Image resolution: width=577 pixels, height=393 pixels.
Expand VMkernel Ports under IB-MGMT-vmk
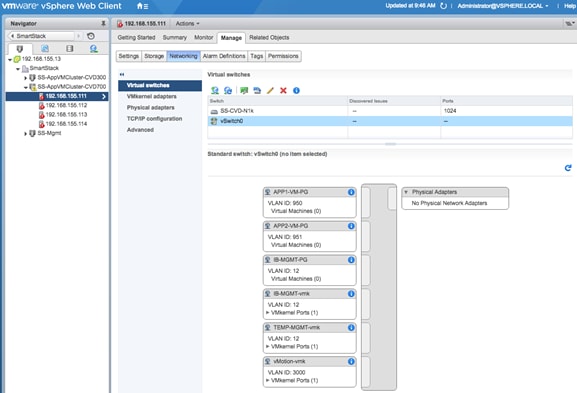coord(268,313)
